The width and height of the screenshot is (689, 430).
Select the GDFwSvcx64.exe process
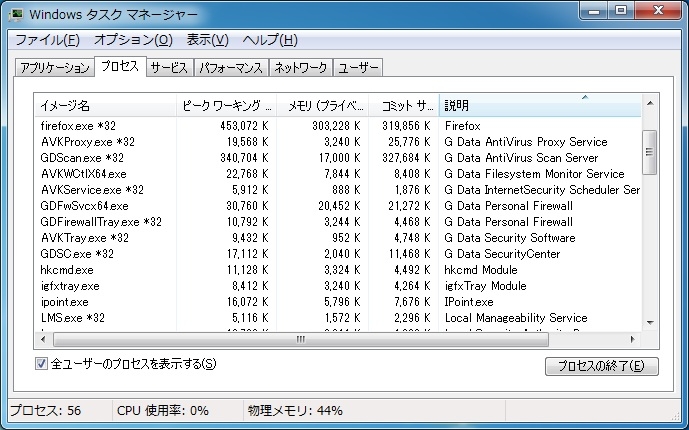point(337,206)
